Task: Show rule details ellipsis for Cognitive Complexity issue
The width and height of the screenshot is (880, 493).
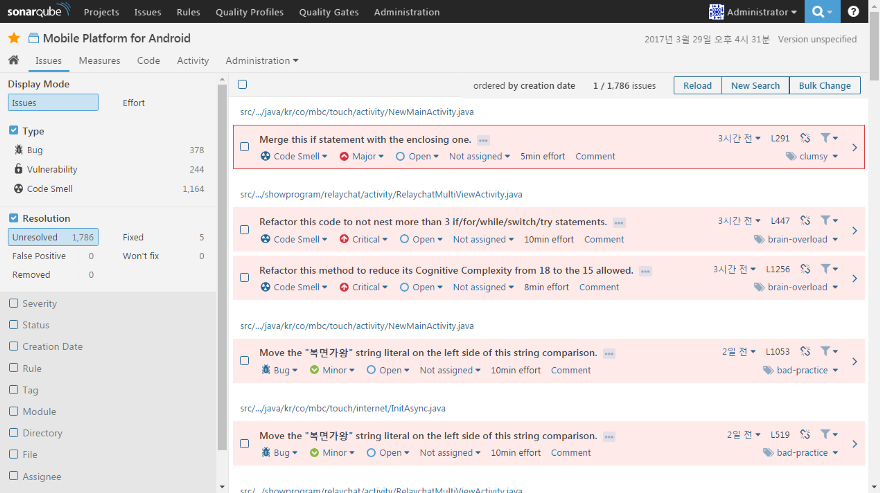Action: click(645, 271)
